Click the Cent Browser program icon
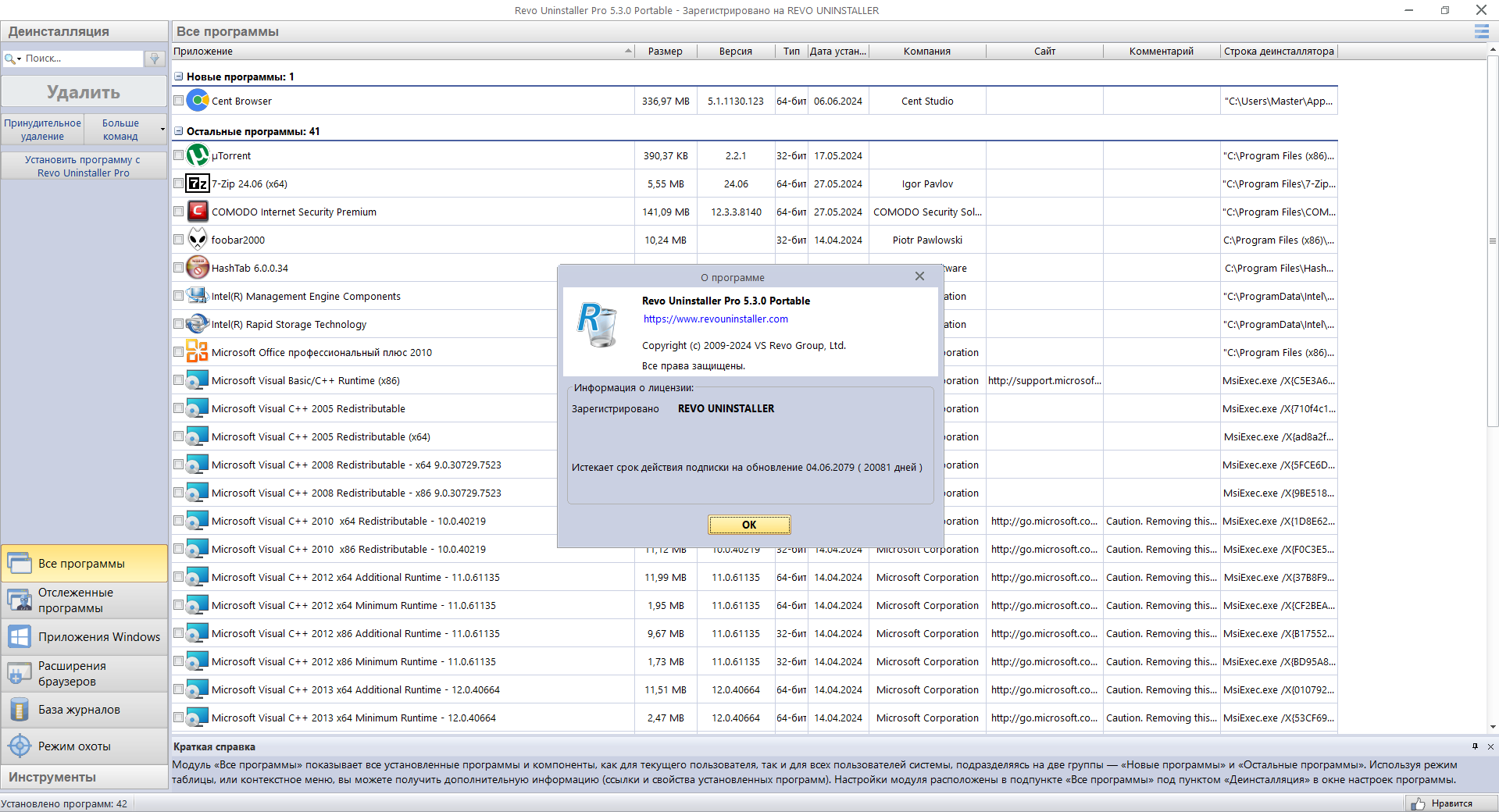This screenshot has width=1499, height=812. (x=198, y=101)
